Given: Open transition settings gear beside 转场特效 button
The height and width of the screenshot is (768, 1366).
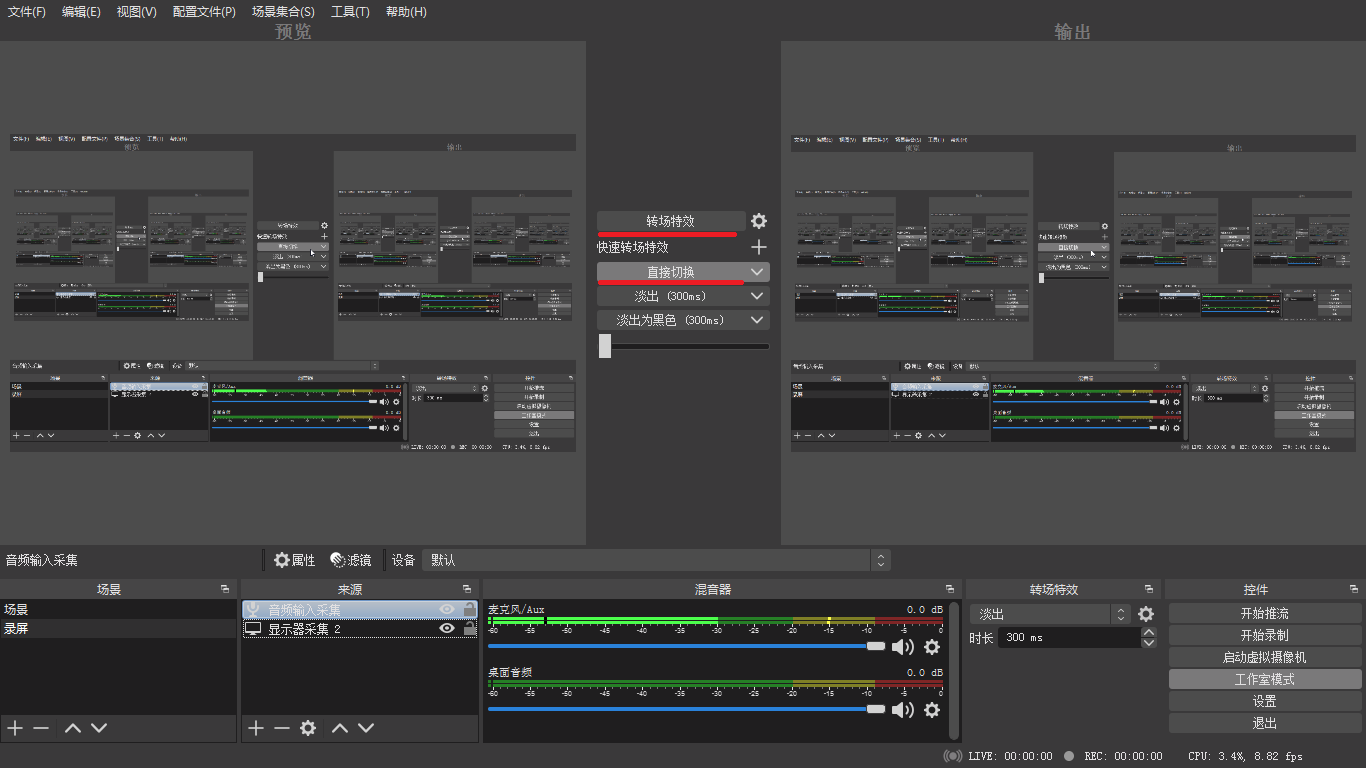Looking at the screenshot, I should 759,221.
